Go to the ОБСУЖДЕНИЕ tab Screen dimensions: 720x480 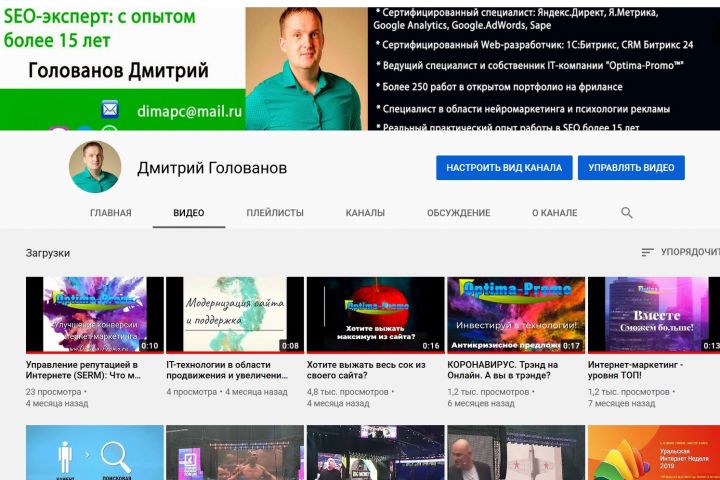pyautogui.click(x=459, y=213)
